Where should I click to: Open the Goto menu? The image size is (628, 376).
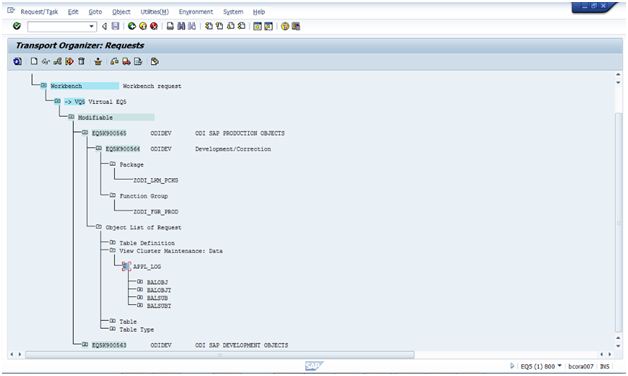tap(95, 12)
